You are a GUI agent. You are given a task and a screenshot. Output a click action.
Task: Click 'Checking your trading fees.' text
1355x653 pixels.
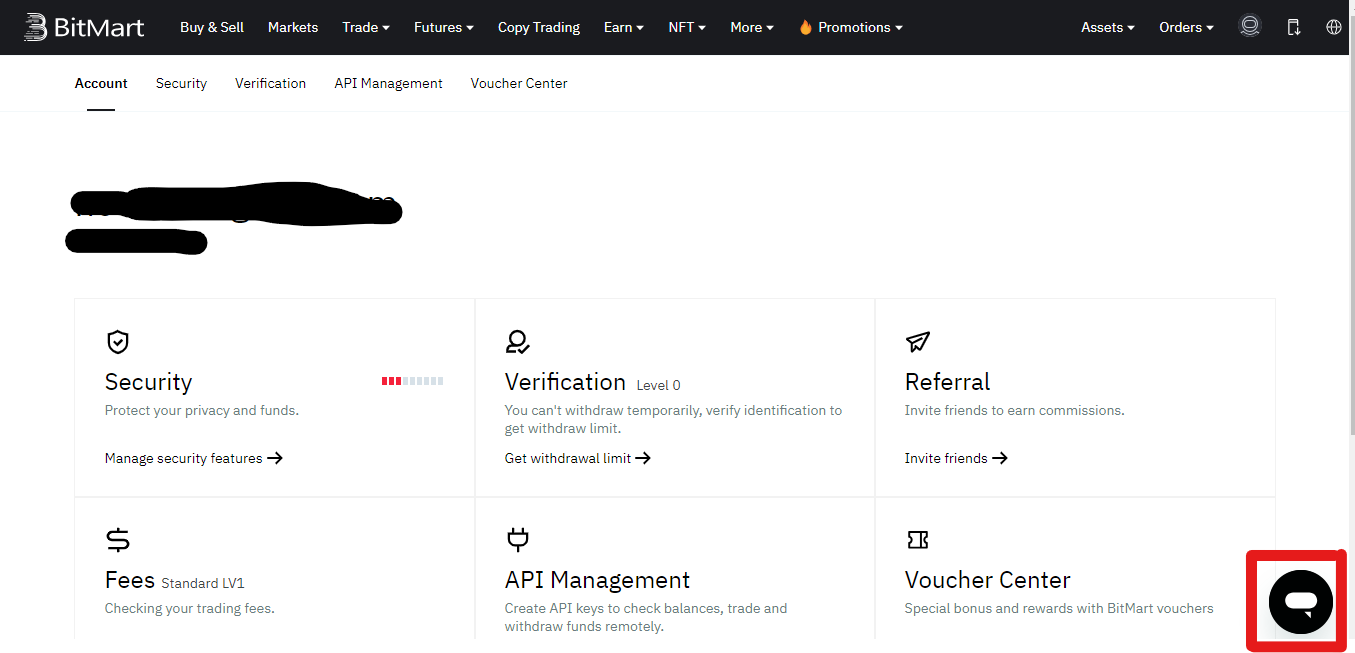pyautogui.click(x=189, y=608)
